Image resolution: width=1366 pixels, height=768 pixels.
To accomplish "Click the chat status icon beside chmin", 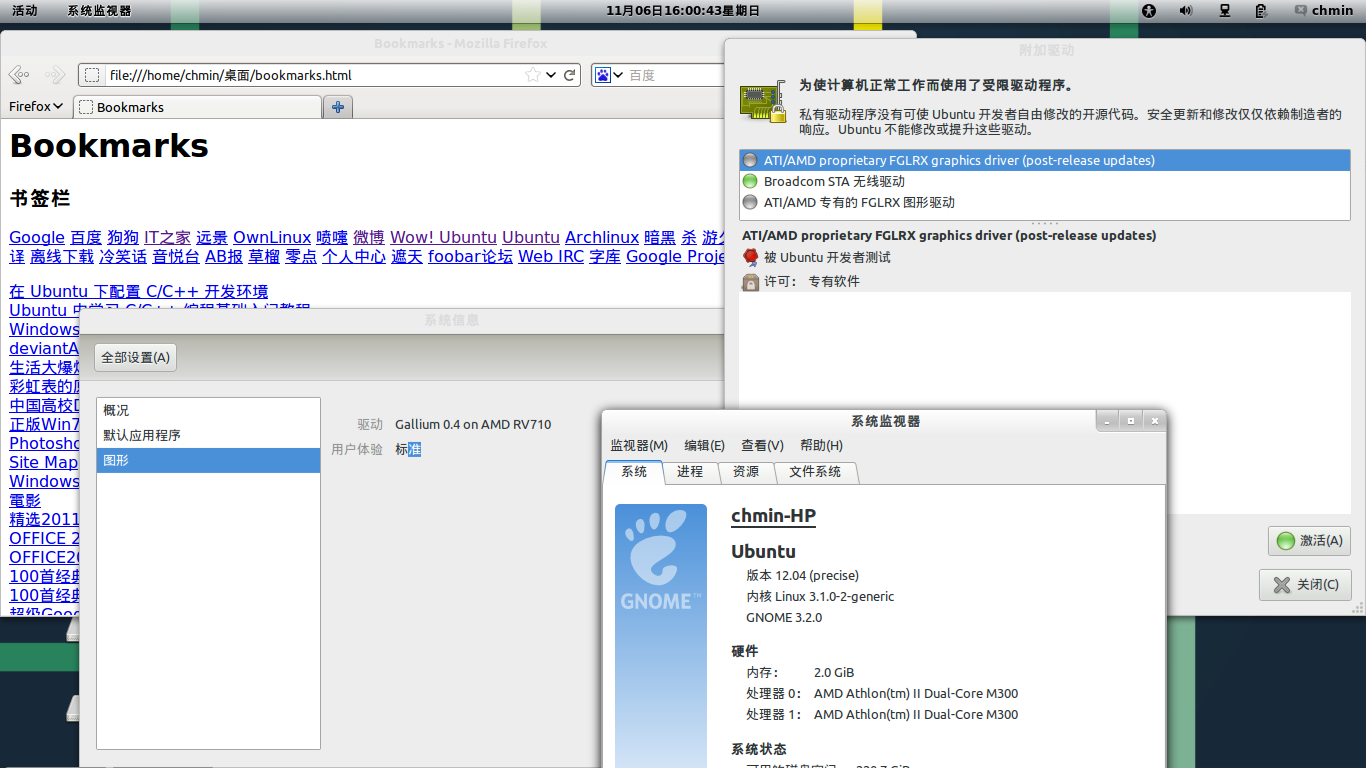I will (x=1300, y=10).
